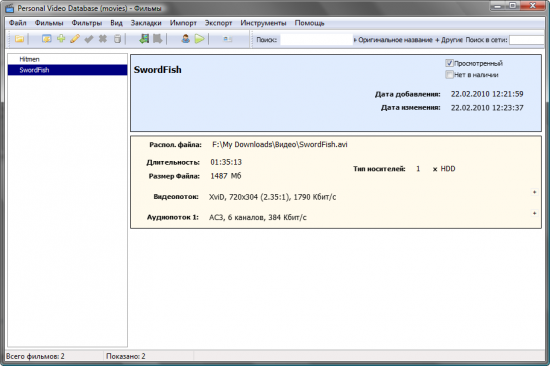Click the small card view toolbar icon
This screenshot has height=366, width=550.
click(x=228, y=39)
